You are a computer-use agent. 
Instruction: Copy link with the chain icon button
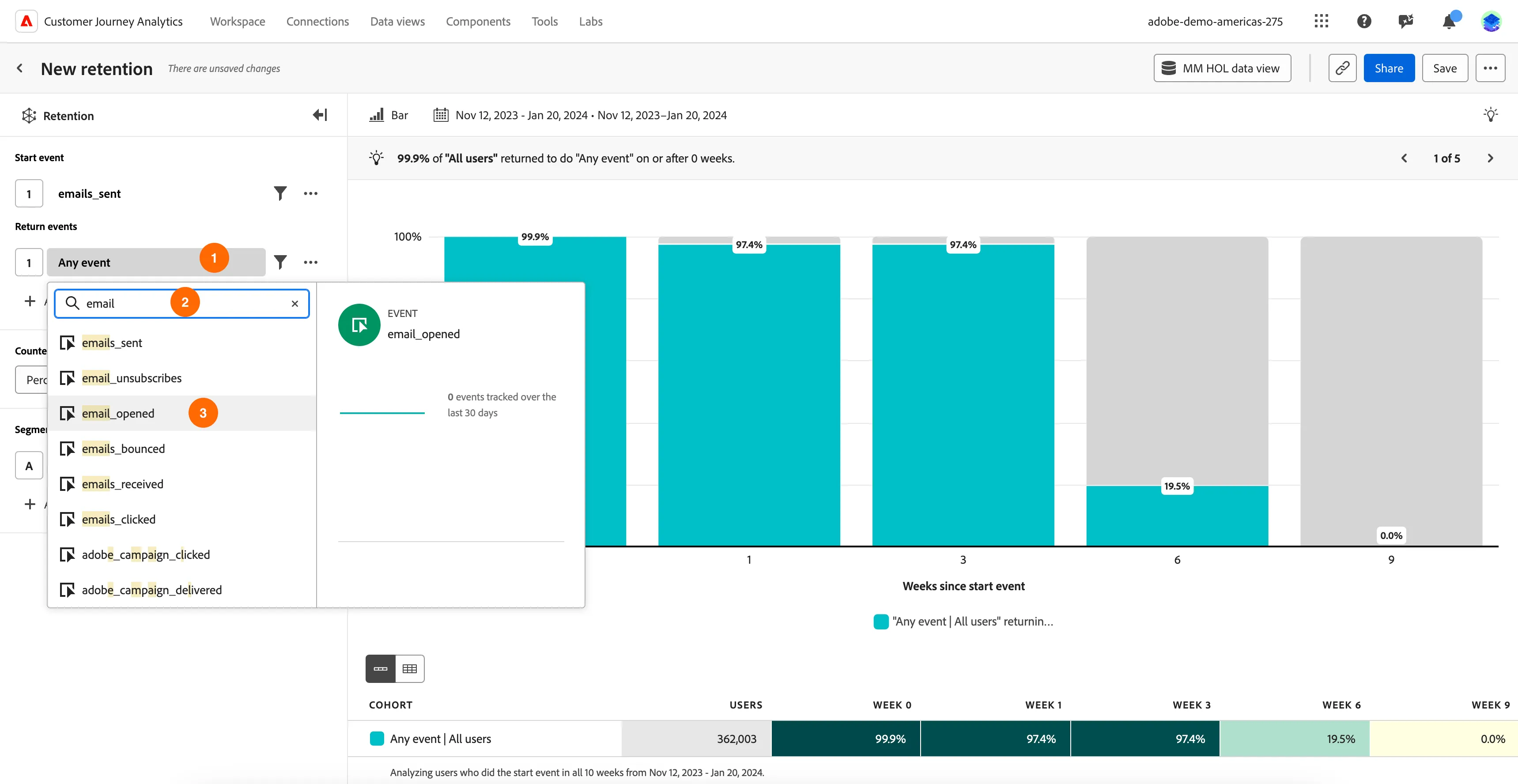[1342, 68]
